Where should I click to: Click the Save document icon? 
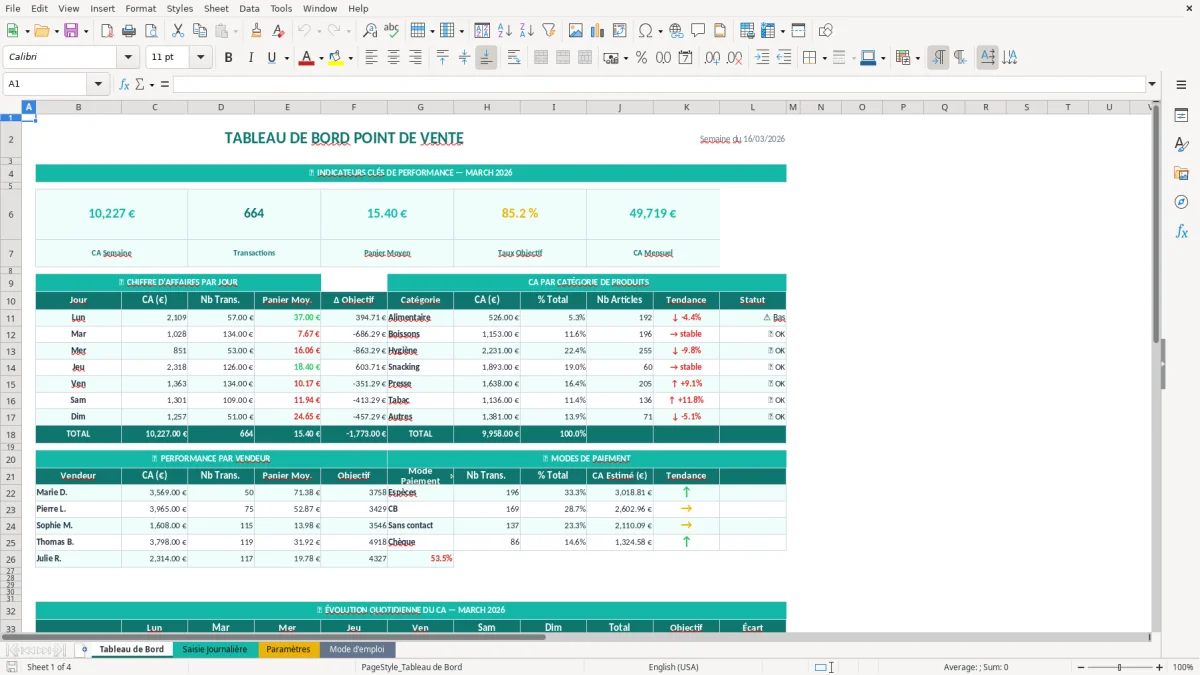72,31
